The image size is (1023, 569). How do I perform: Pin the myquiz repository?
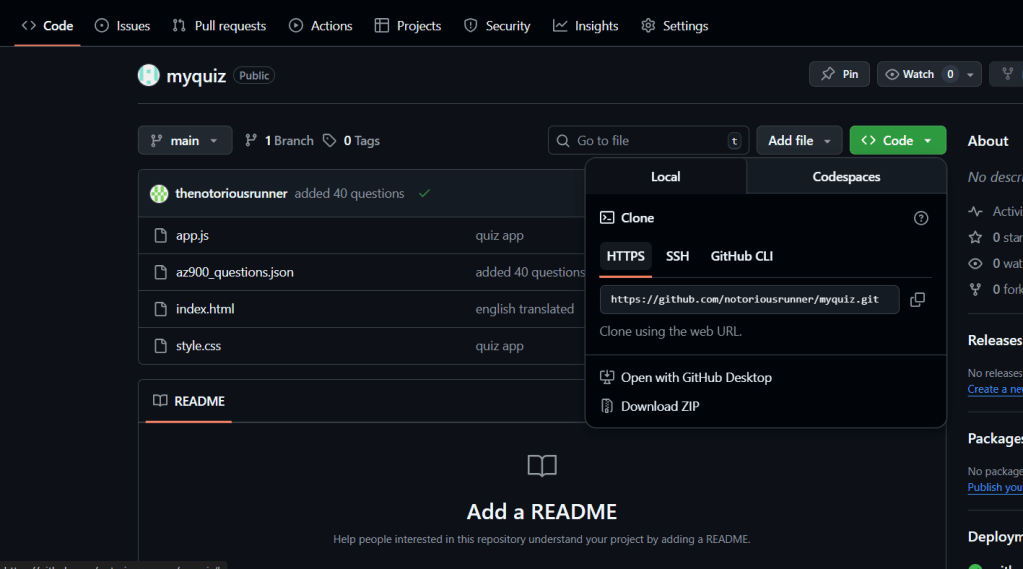coord(839,74)
